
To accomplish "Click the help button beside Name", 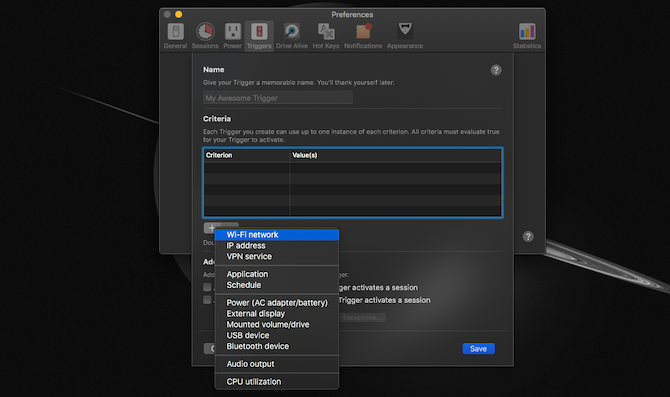I will 496,70.
